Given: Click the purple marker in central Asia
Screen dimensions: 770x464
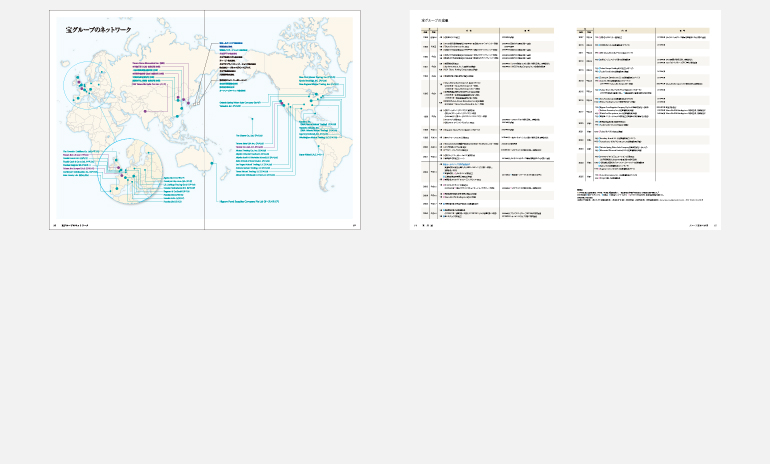Looking at the screenshot, I should tap(144, 111).
